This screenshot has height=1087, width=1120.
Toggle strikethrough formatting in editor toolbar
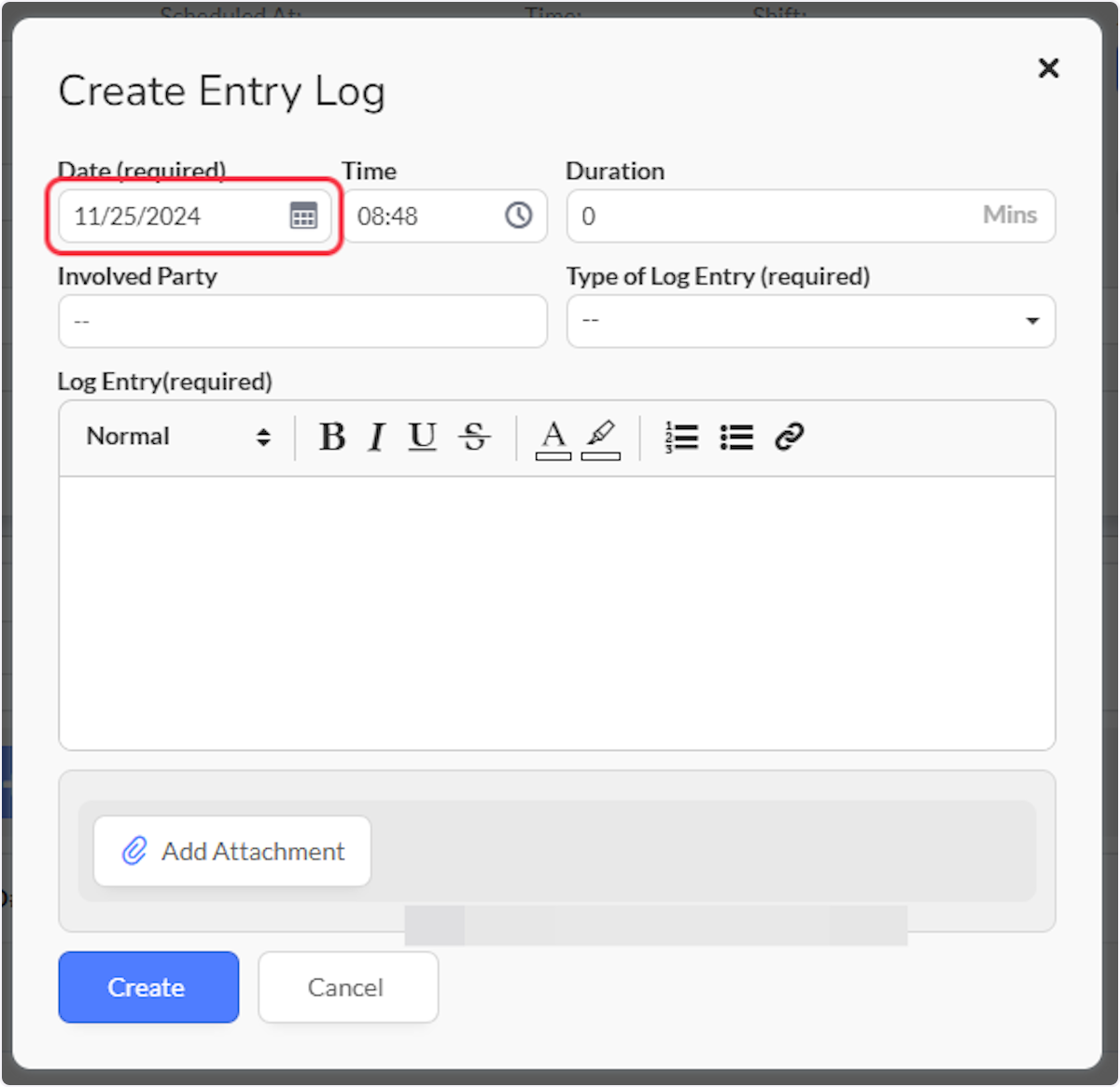tap(474, 437)
